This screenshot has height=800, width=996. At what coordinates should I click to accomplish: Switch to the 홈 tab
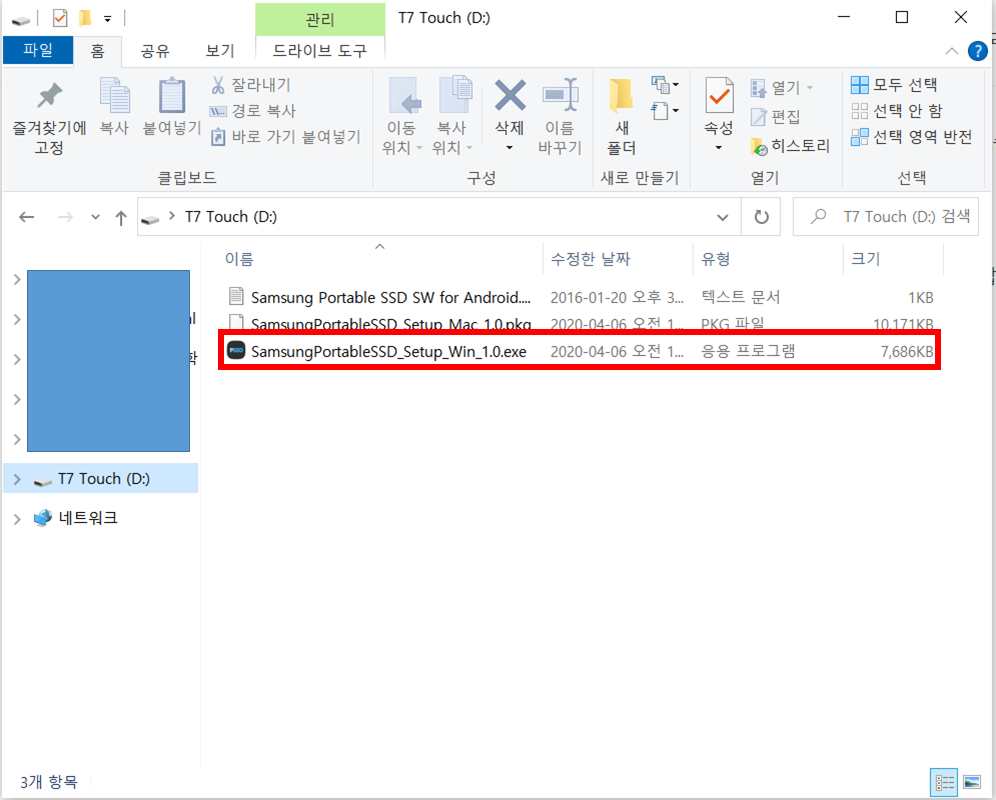click(97, 51)
